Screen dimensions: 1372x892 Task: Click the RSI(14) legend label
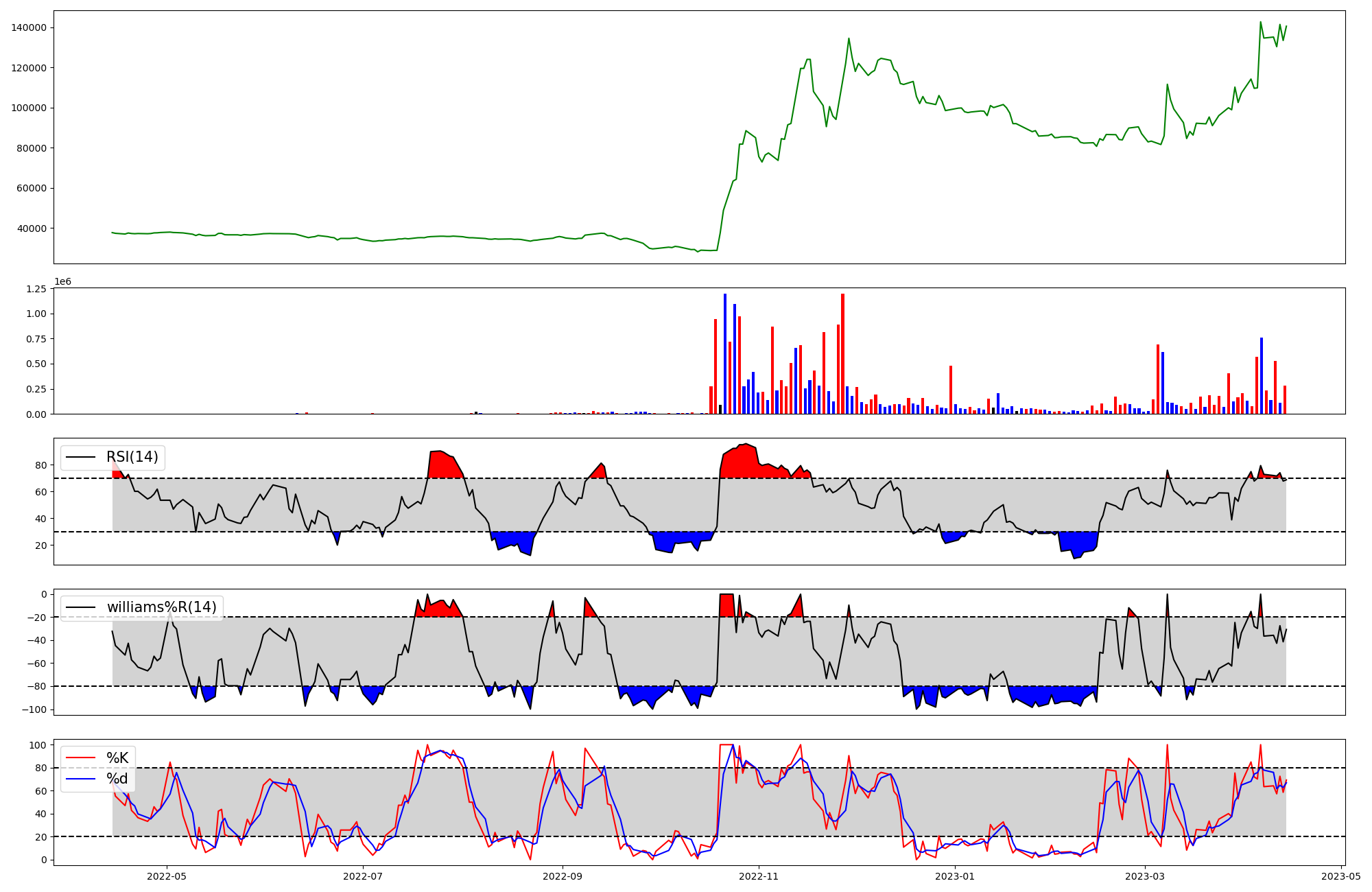pyautogui.click(x=132, y=457)
